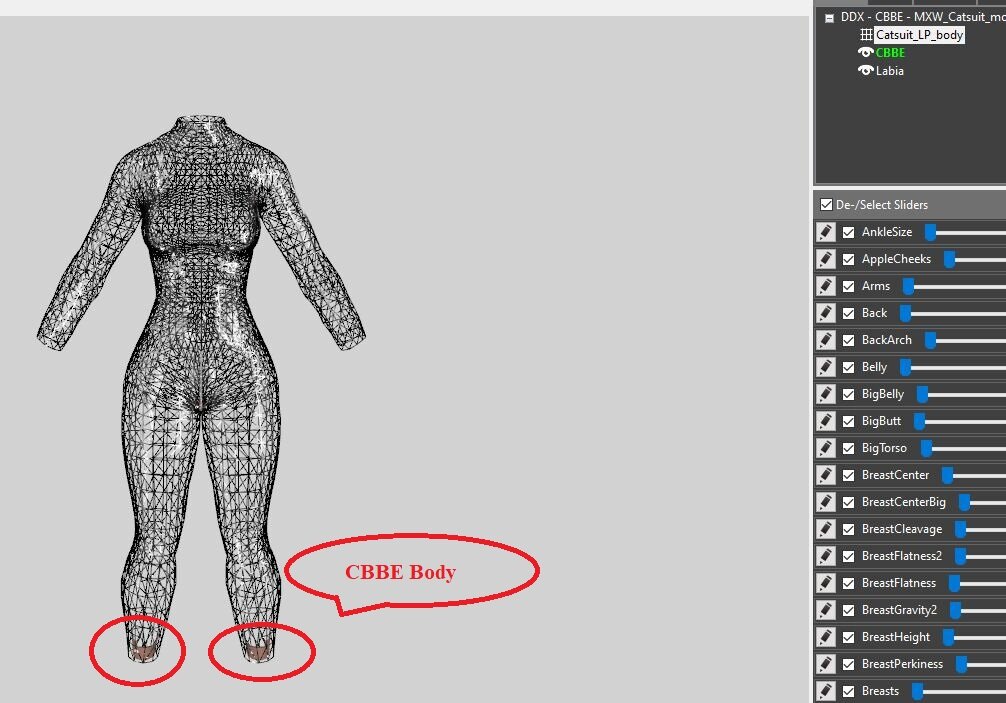Edit the BigBelly slider with pencil

click(826, 394)
